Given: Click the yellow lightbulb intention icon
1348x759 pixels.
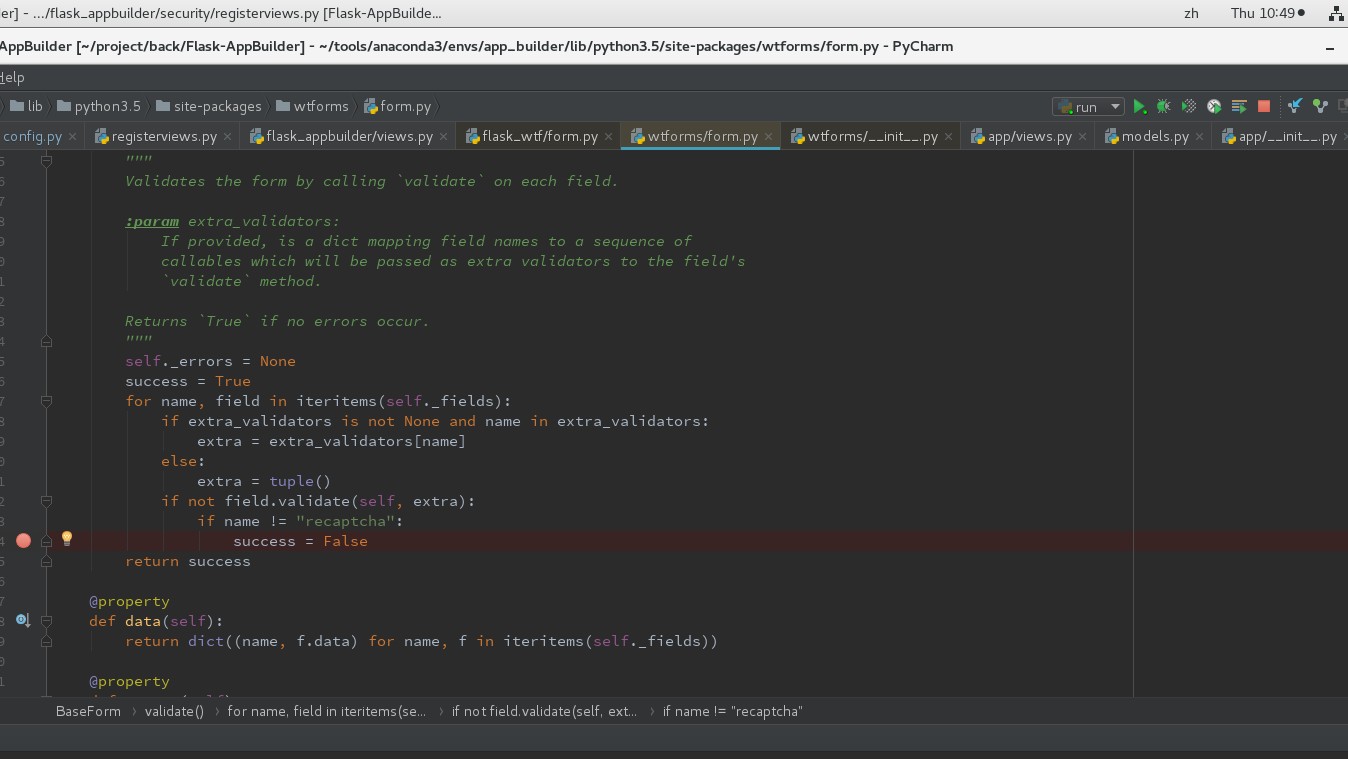Looking at the screenshot, I should pyautogui.click(x=67, y=539).
